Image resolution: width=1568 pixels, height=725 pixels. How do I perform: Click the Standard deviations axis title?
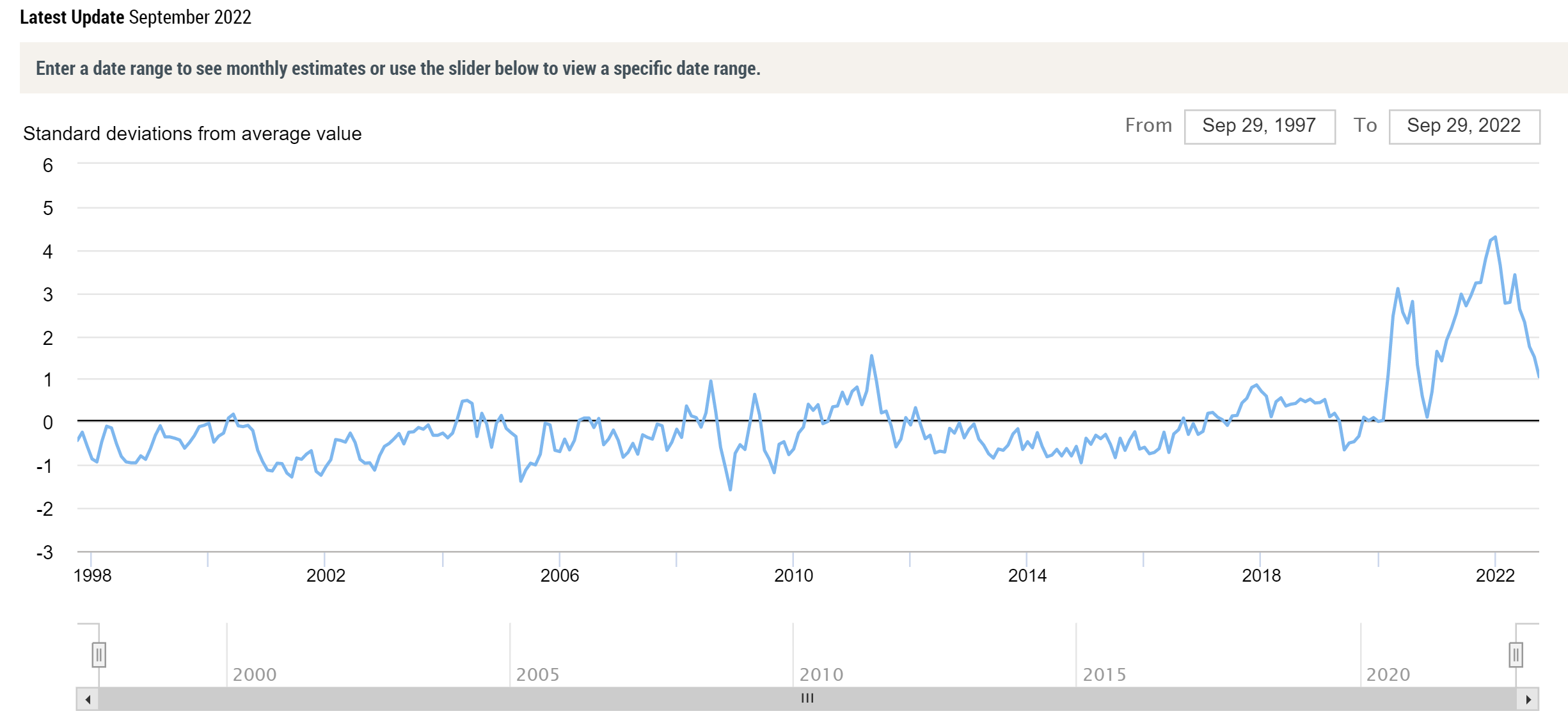pos(192,133)
